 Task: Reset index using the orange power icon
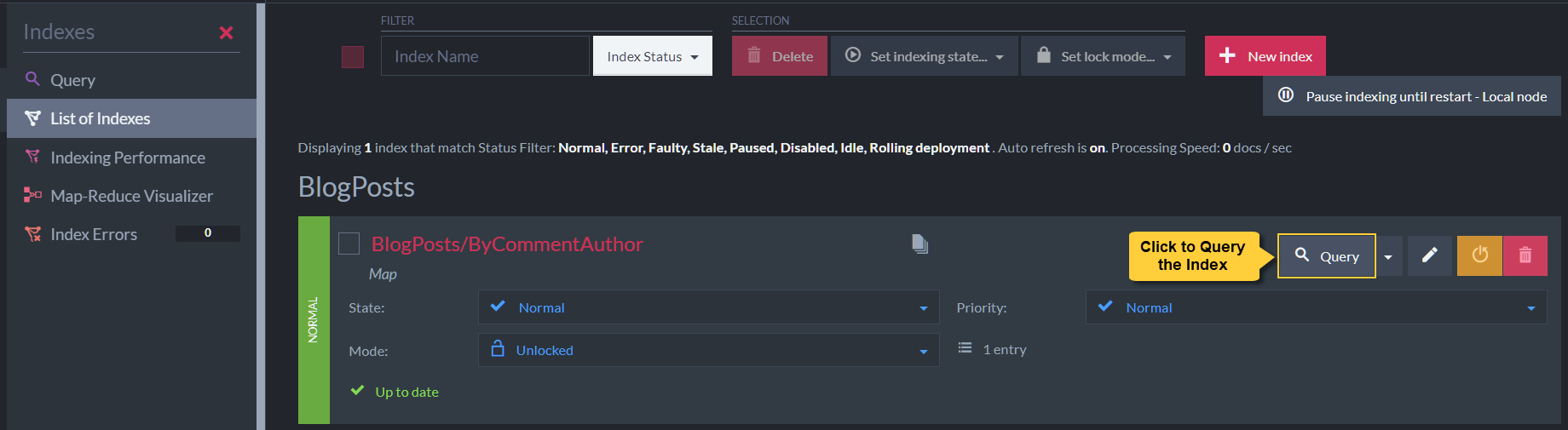[1480, 255]
